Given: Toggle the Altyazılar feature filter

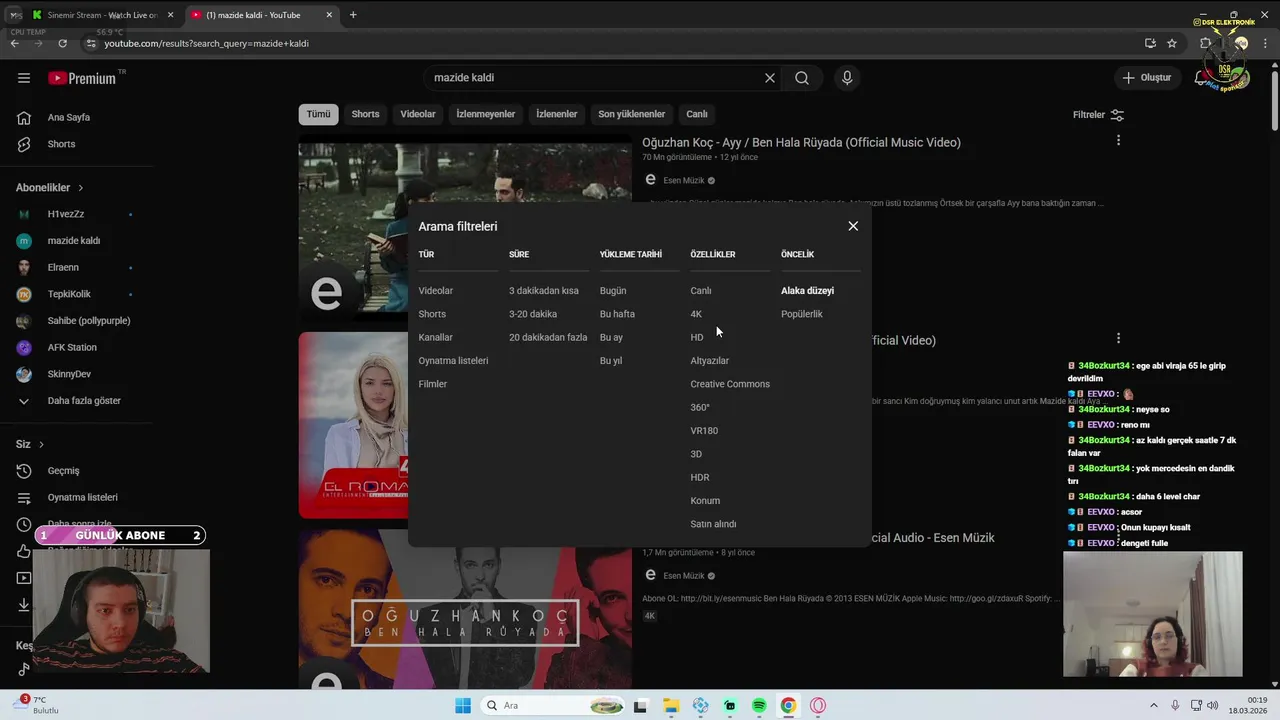Looking at the screenshot, I should (x=710, y=361).
